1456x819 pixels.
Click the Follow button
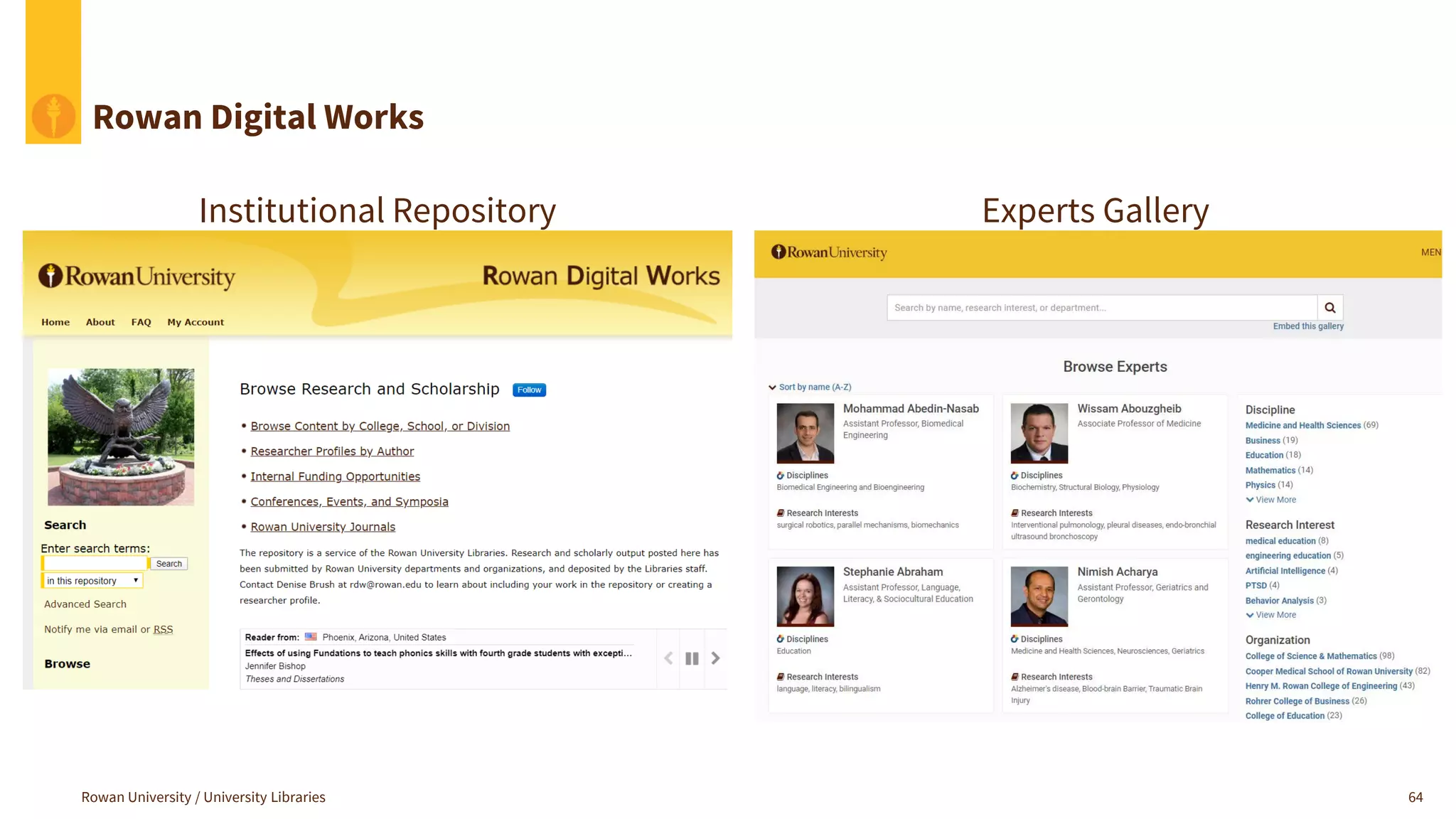529,390
